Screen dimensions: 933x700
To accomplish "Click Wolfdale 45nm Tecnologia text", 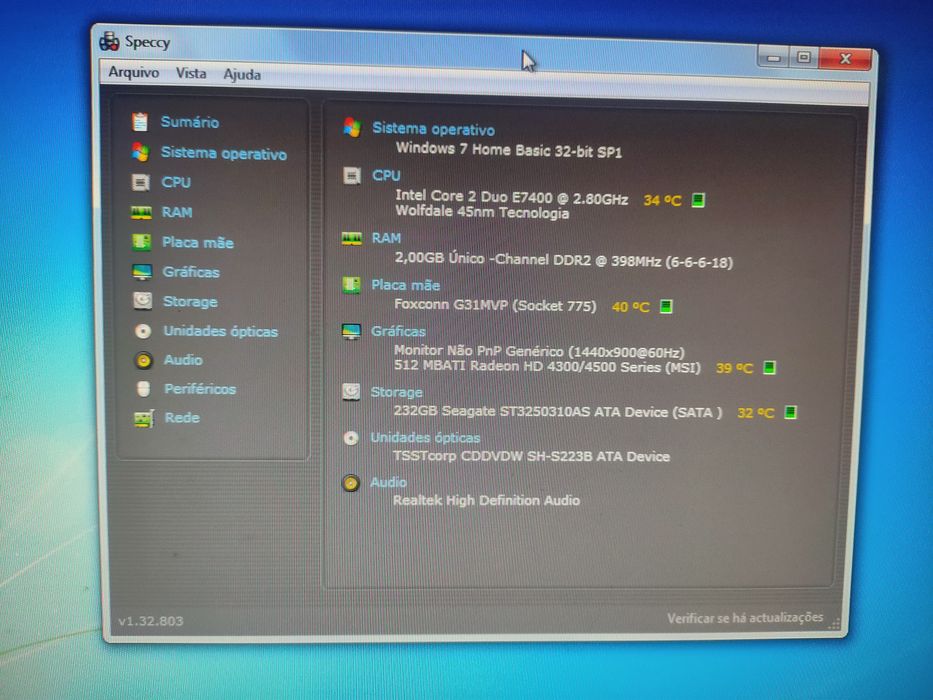I will (x=482, y=212).
